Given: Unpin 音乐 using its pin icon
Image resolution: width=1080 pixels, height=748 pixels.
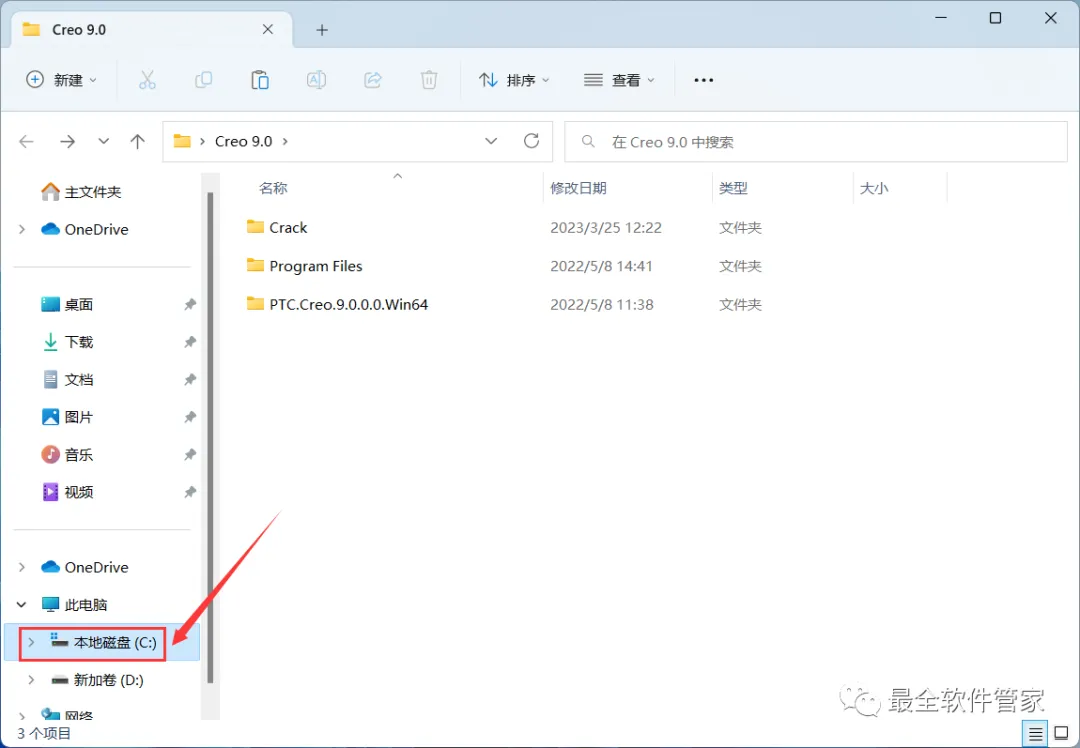Looking at the screenshot, I should tap(190, 455).
